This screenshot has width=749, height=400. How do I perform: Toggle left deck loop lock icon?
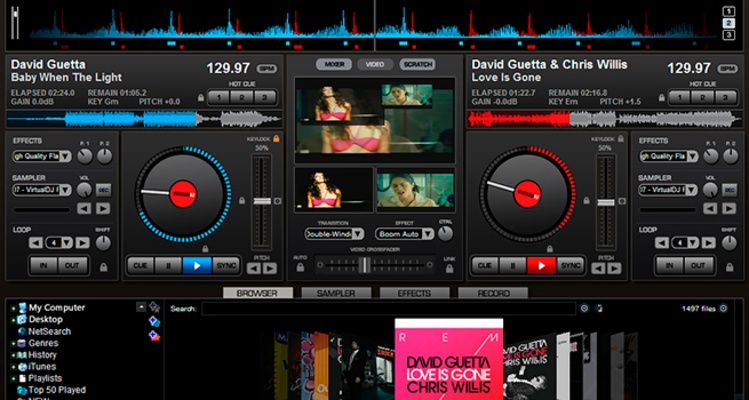click(103, 268)
